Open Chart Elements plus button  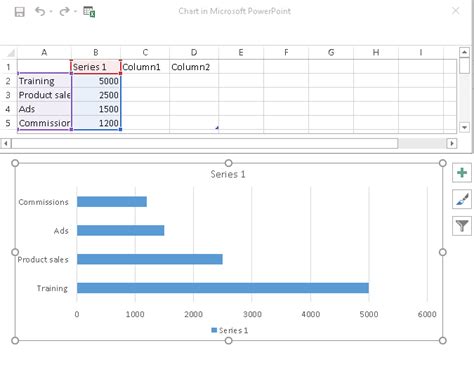(462, 173)
